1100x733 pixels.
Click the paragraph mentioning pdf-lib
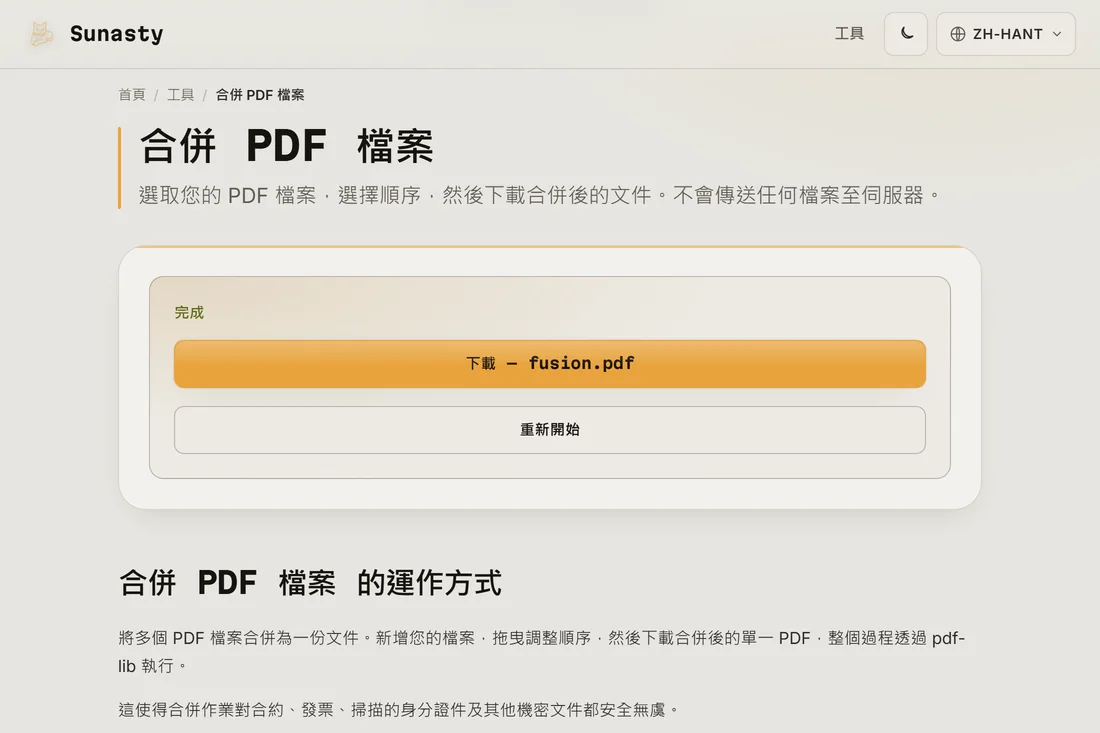coord(542,652)
